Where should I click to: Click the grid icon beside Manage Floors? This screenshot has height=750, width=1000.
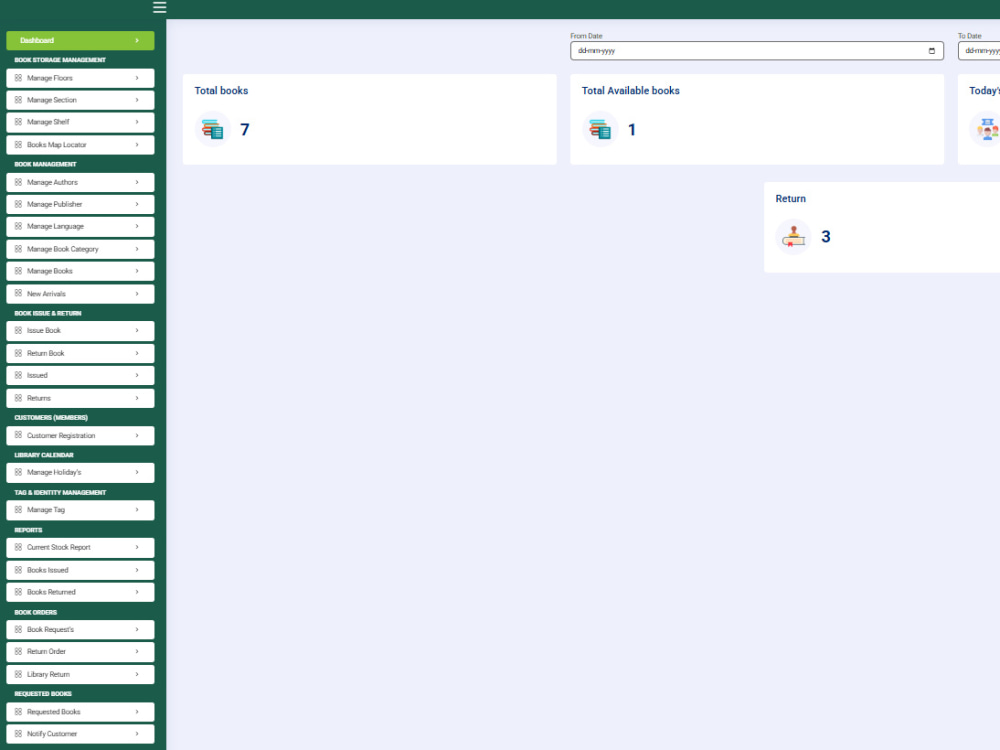point(18,78)
